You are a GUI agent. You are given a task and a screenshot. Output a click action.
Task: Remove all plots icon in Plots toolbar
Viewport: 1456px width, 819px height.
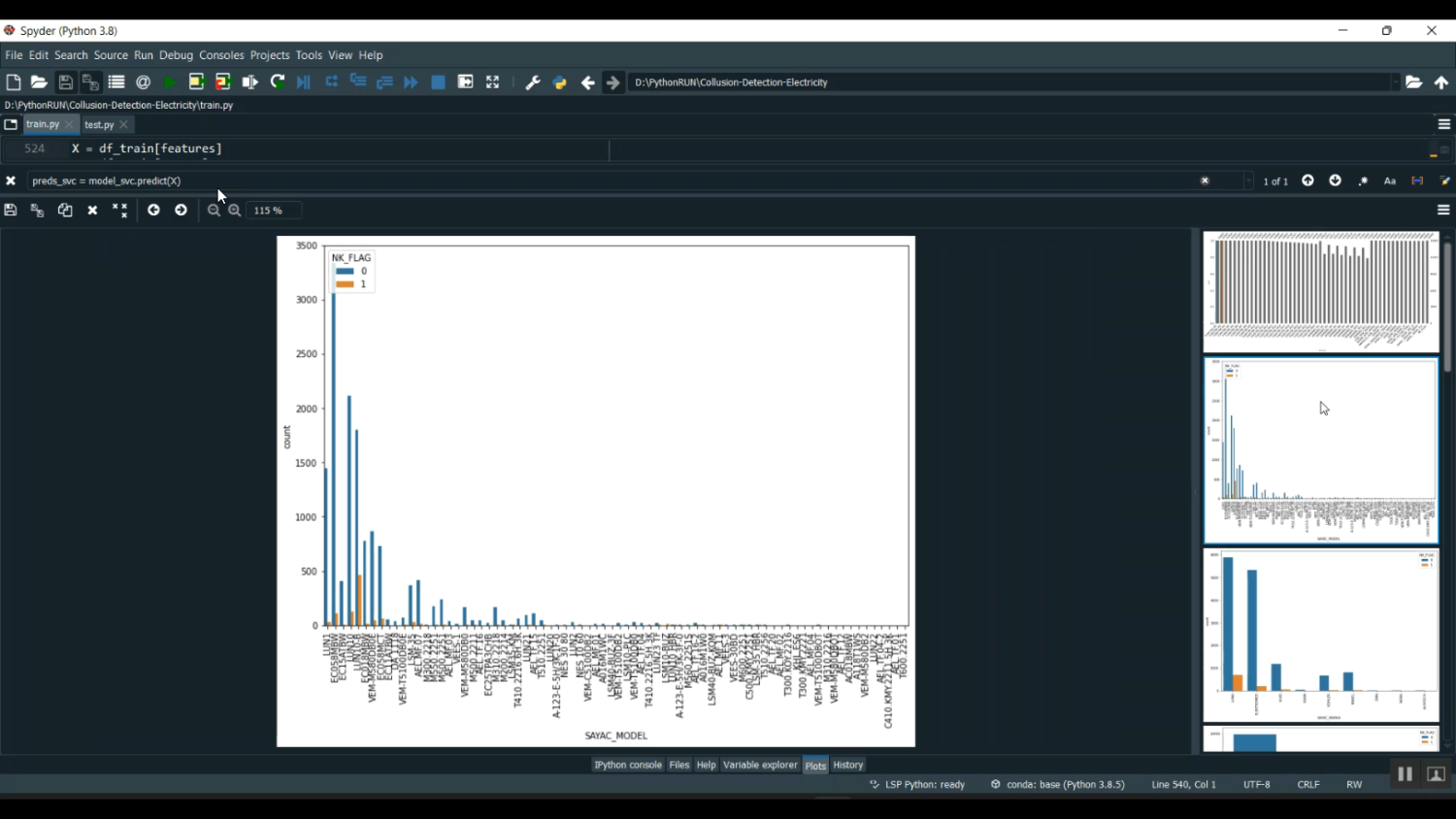(119, 211)
